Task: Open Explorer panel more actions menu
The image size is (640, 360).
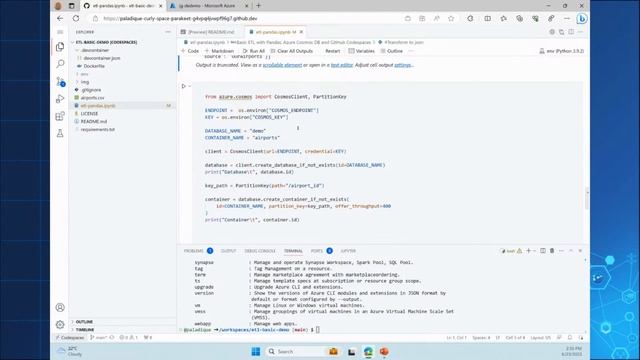Action: point(168,32)
